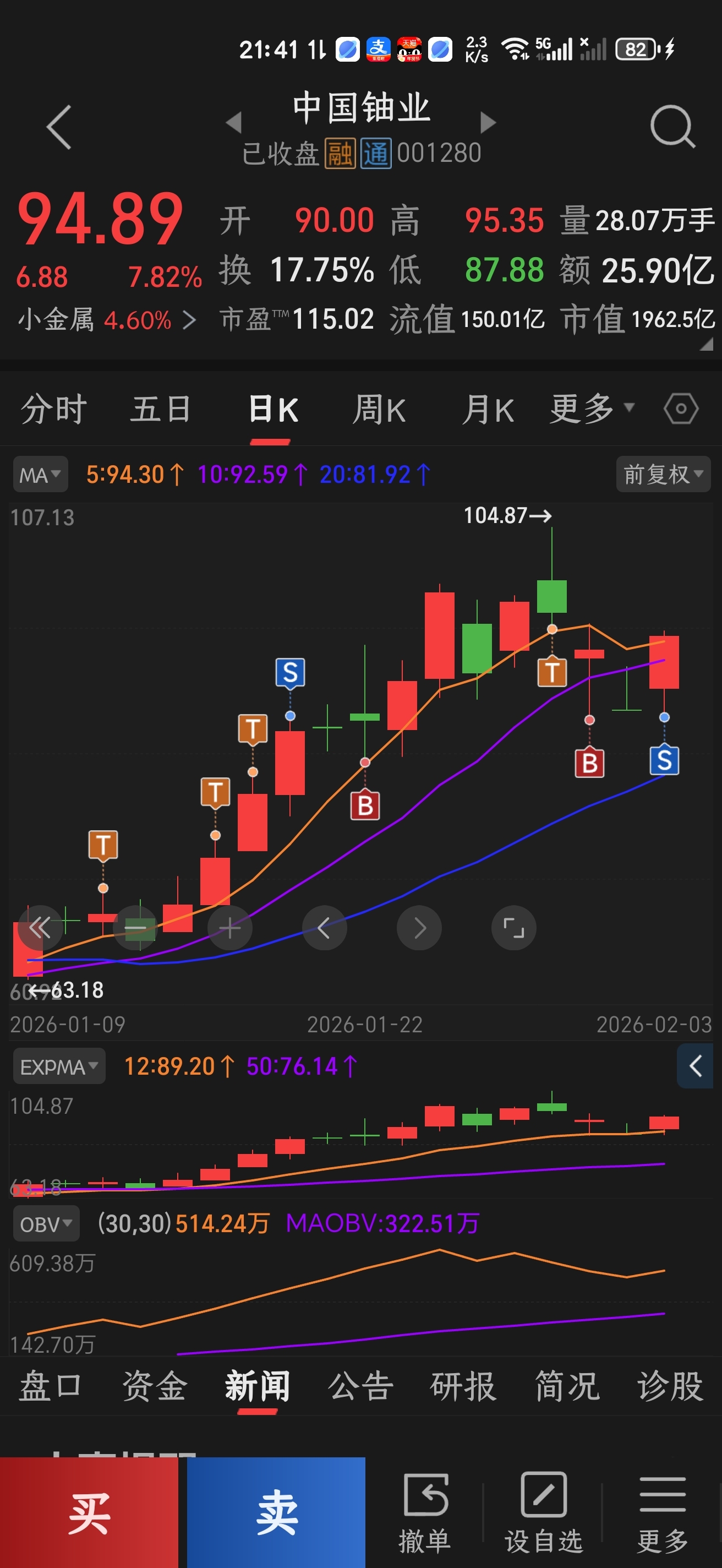Select the 新闻 tab
Viewport: 722px width, 1568px height.
click(258, 1386)
